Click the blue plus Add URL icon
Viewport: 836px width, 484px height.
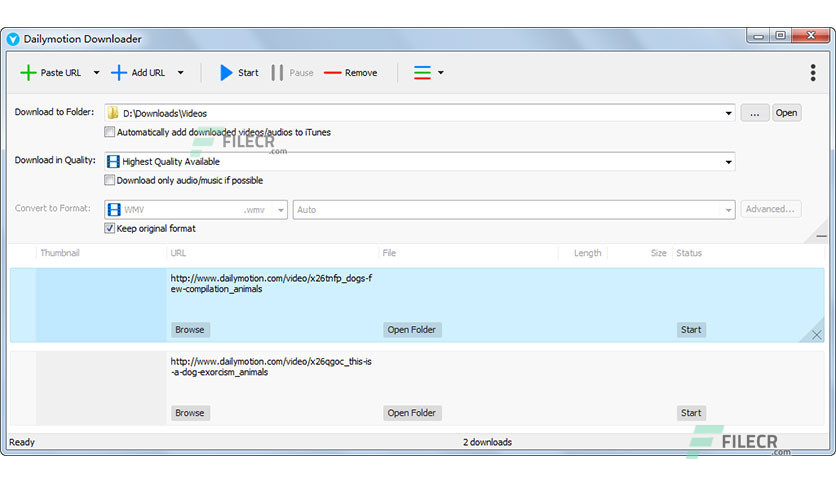tap(118, 72)
